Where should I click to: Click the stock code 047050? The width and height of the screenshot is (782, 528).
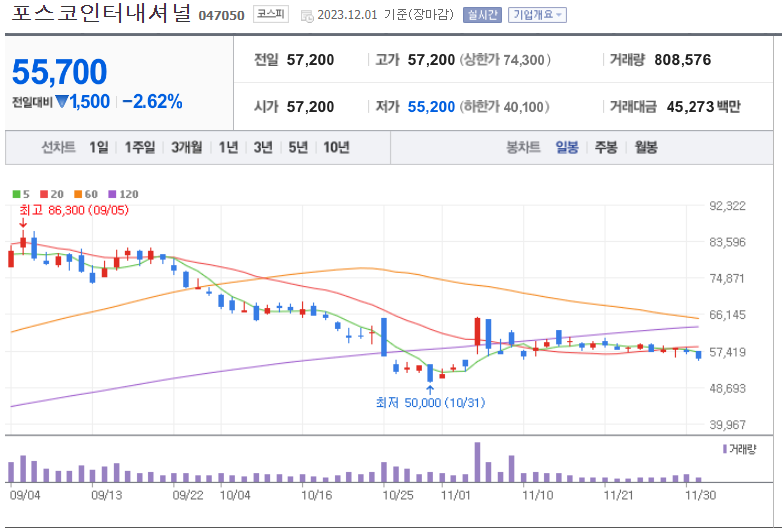221,15
